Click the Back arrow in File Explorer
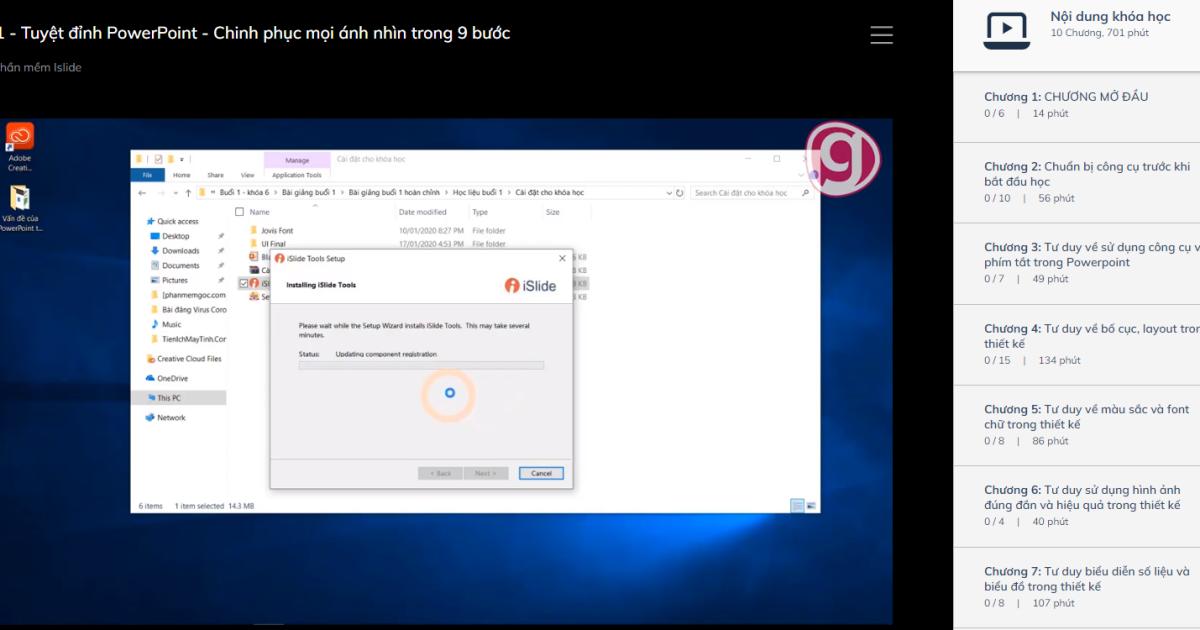 click(x=143, y=192)
